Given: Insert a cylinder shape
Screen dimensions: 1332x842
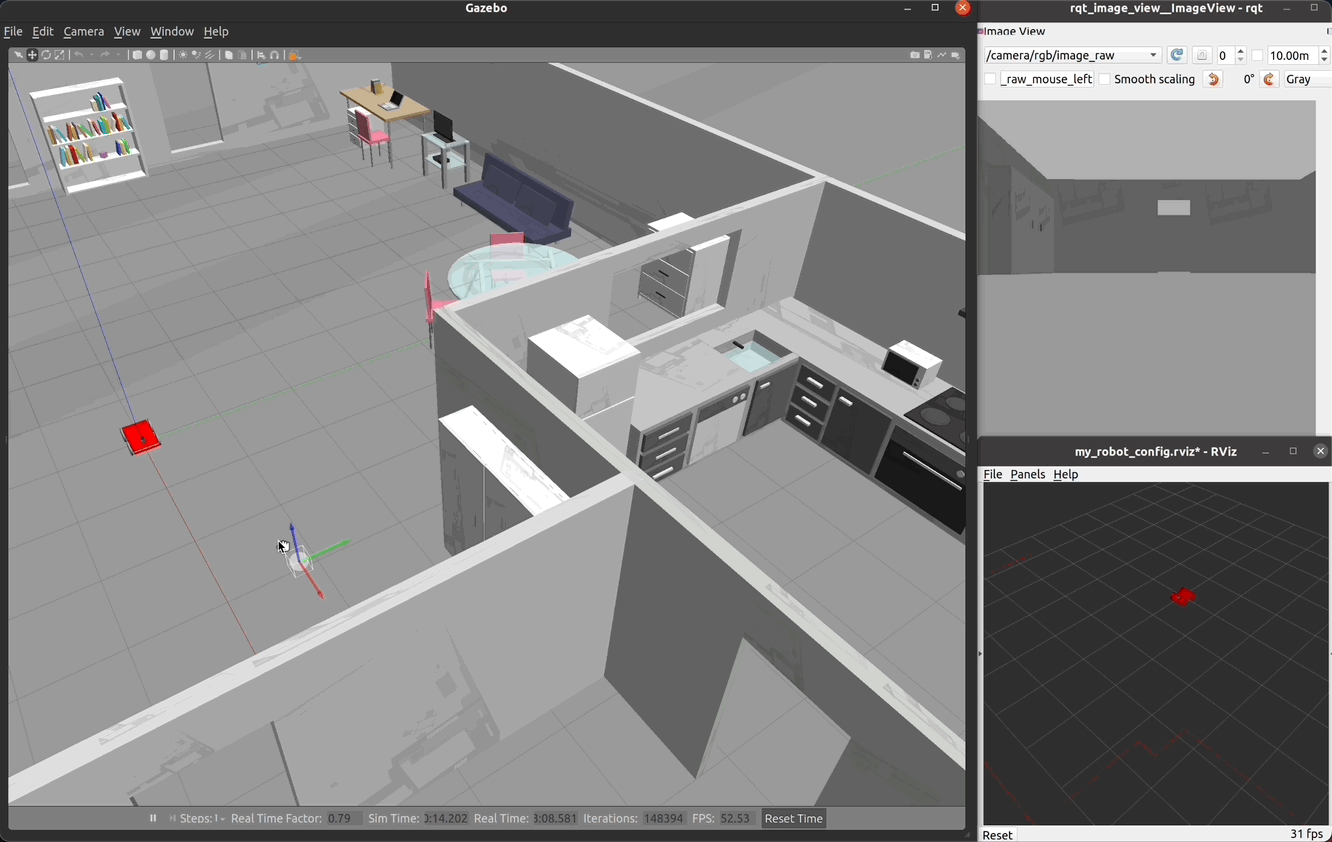Looking at the screenshot, I should point(164,55).
